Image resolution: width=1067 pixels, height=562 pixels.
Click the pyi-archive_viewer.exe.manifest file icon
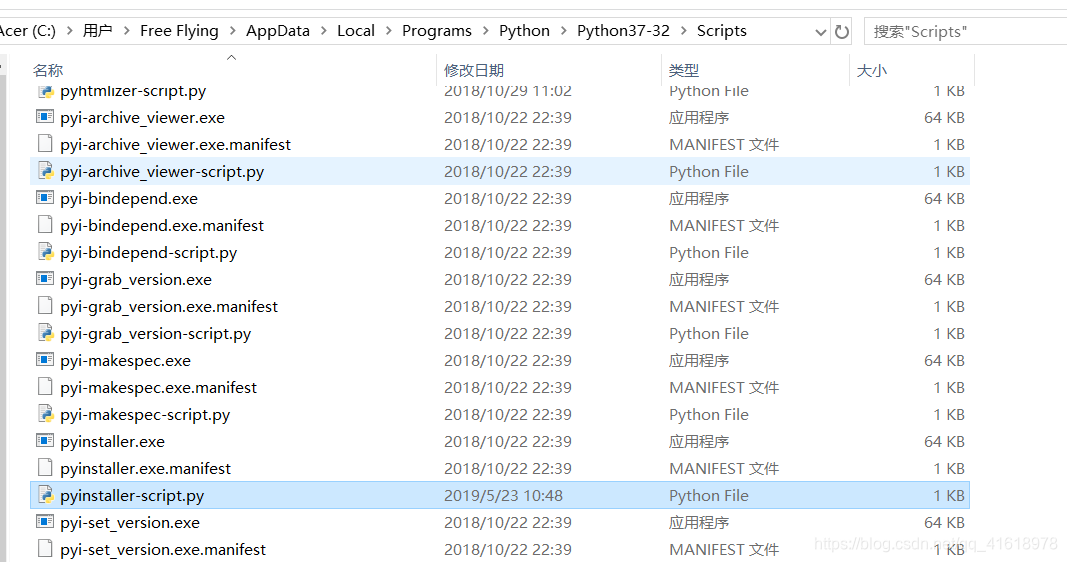(45, 144)
